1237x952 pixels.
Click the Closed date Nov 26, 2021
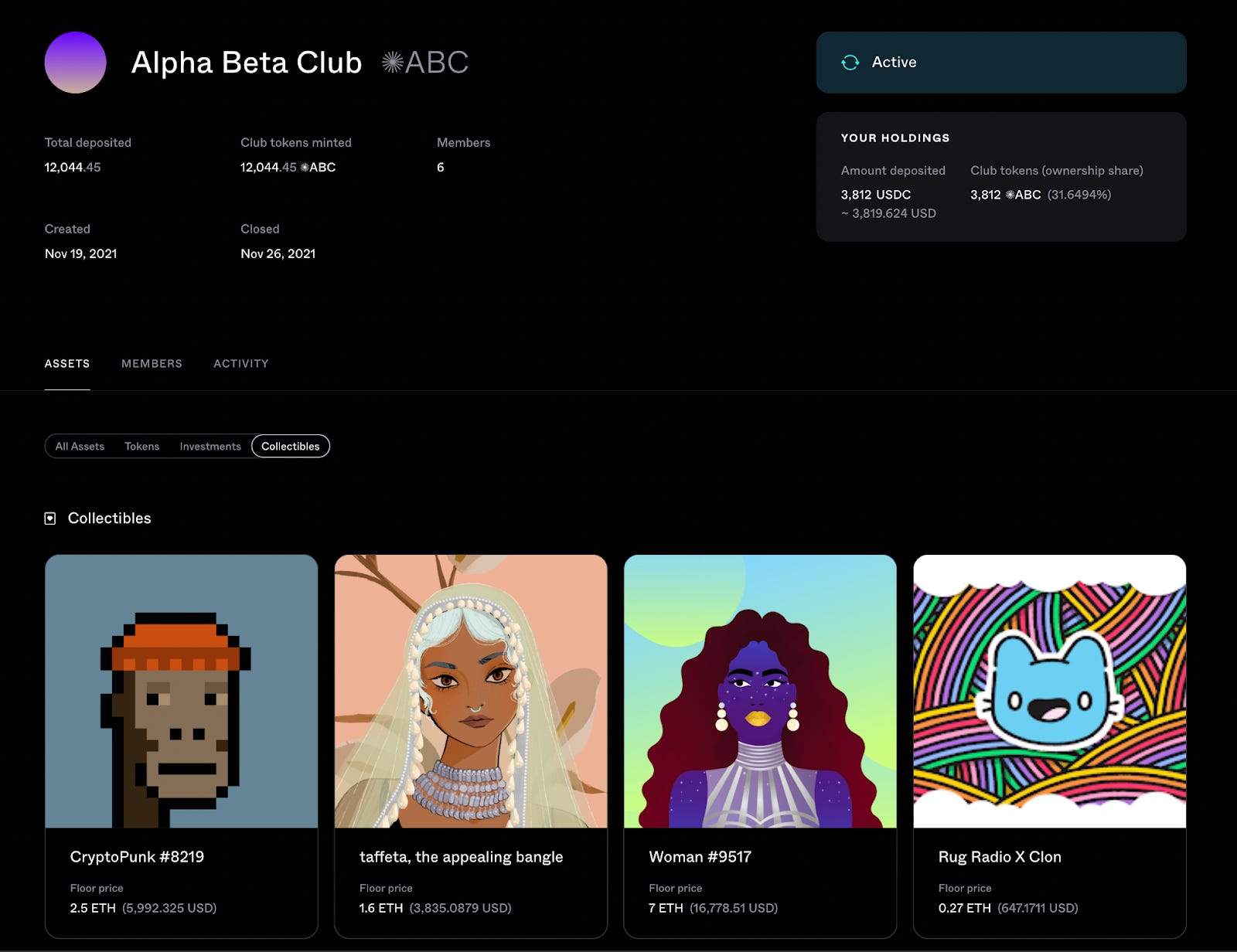click(278, 253)
